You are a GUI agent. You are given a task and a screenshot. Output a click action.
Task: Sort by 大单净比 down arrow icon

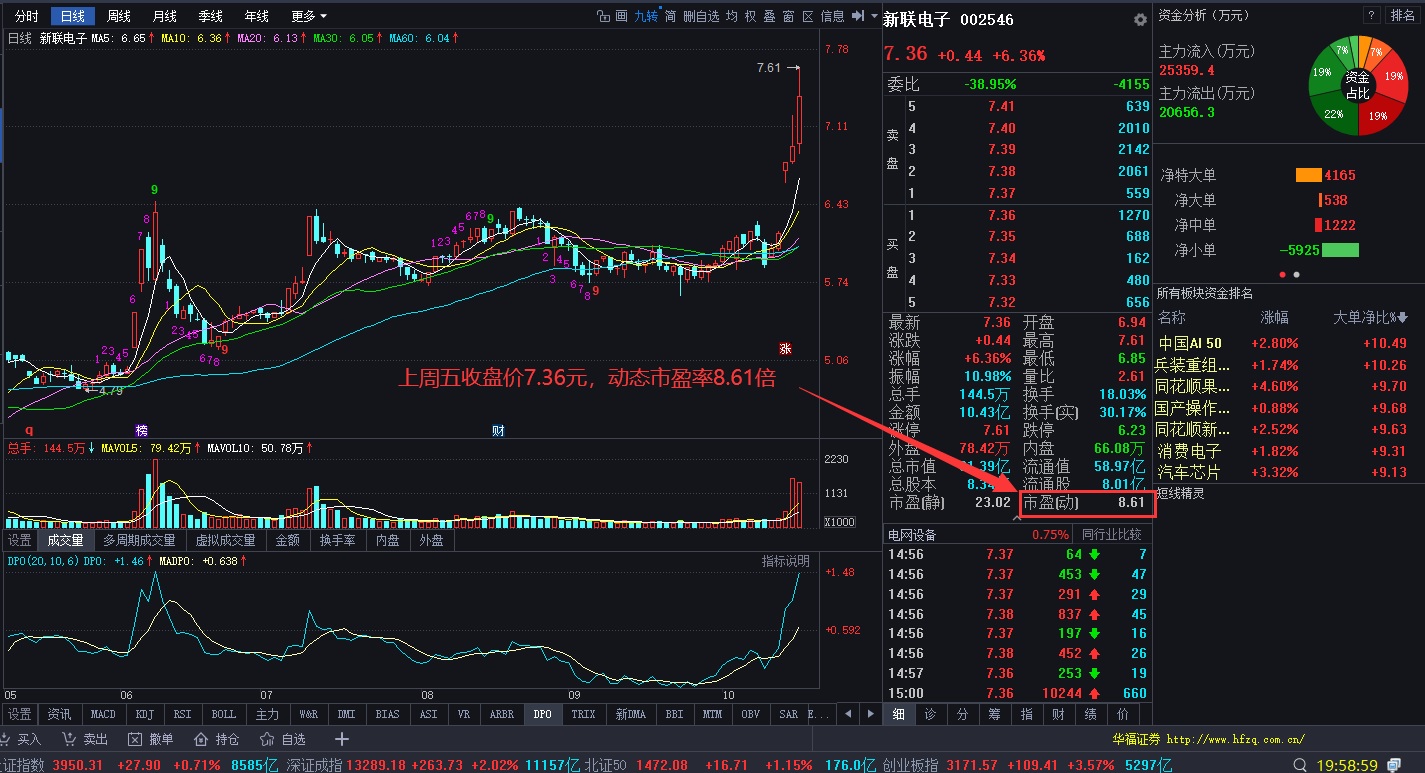[1404, 317]
